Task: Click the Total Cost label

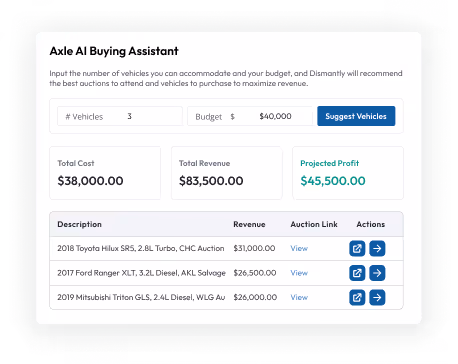Action: (76, 163)
